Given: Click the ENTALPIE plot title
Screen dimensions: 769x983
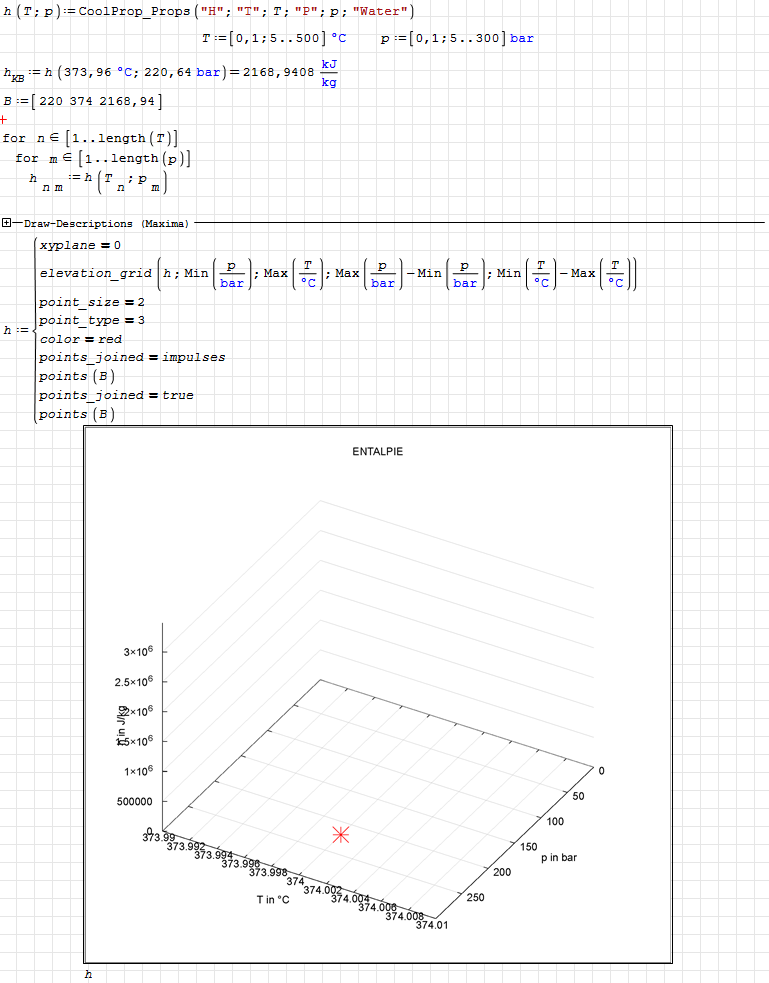Looking at the screenshot, I should [377, 451].
